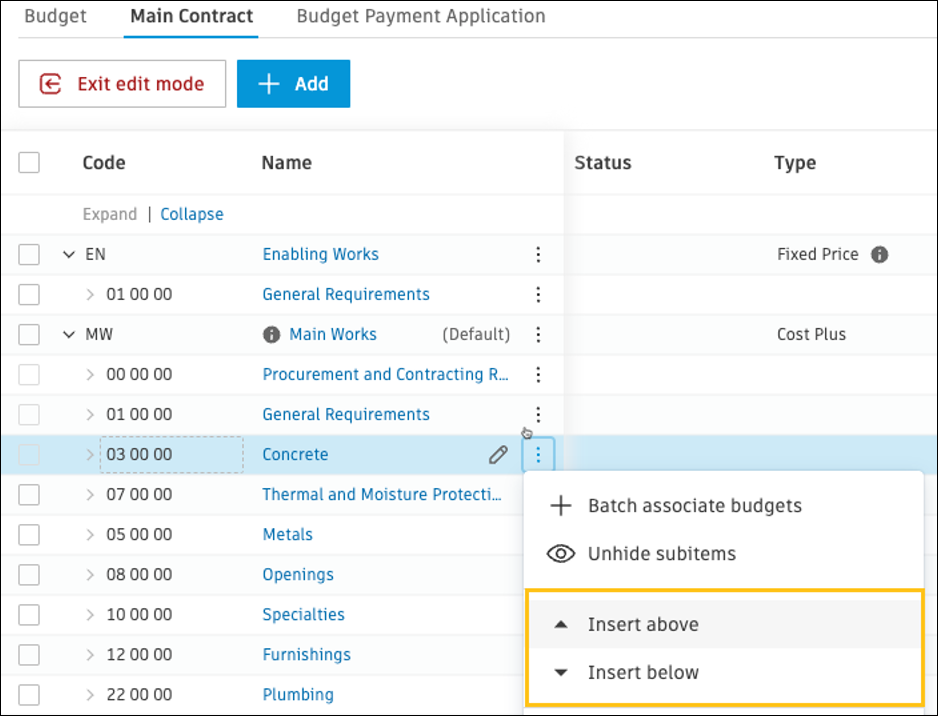Switch to the Budget Payment Application tab

(421, 17)
